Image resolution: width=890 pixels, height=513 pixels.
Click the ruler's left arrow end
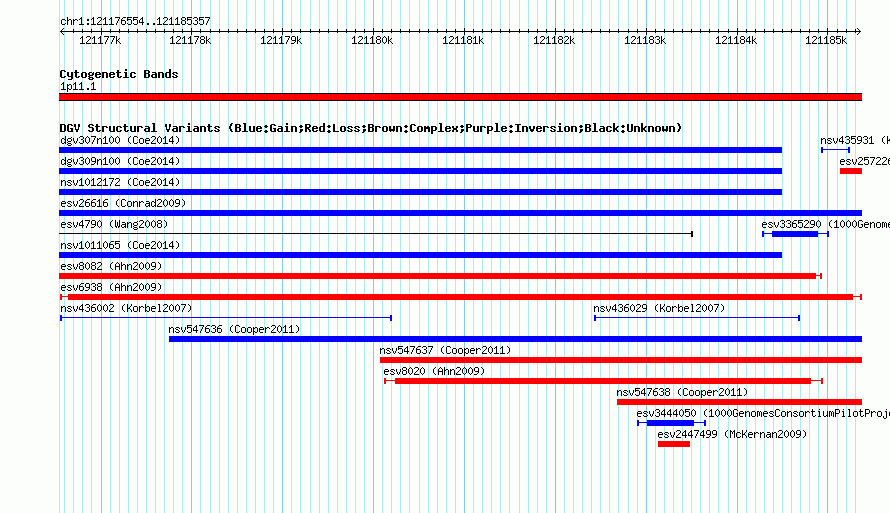coord(62,31)
